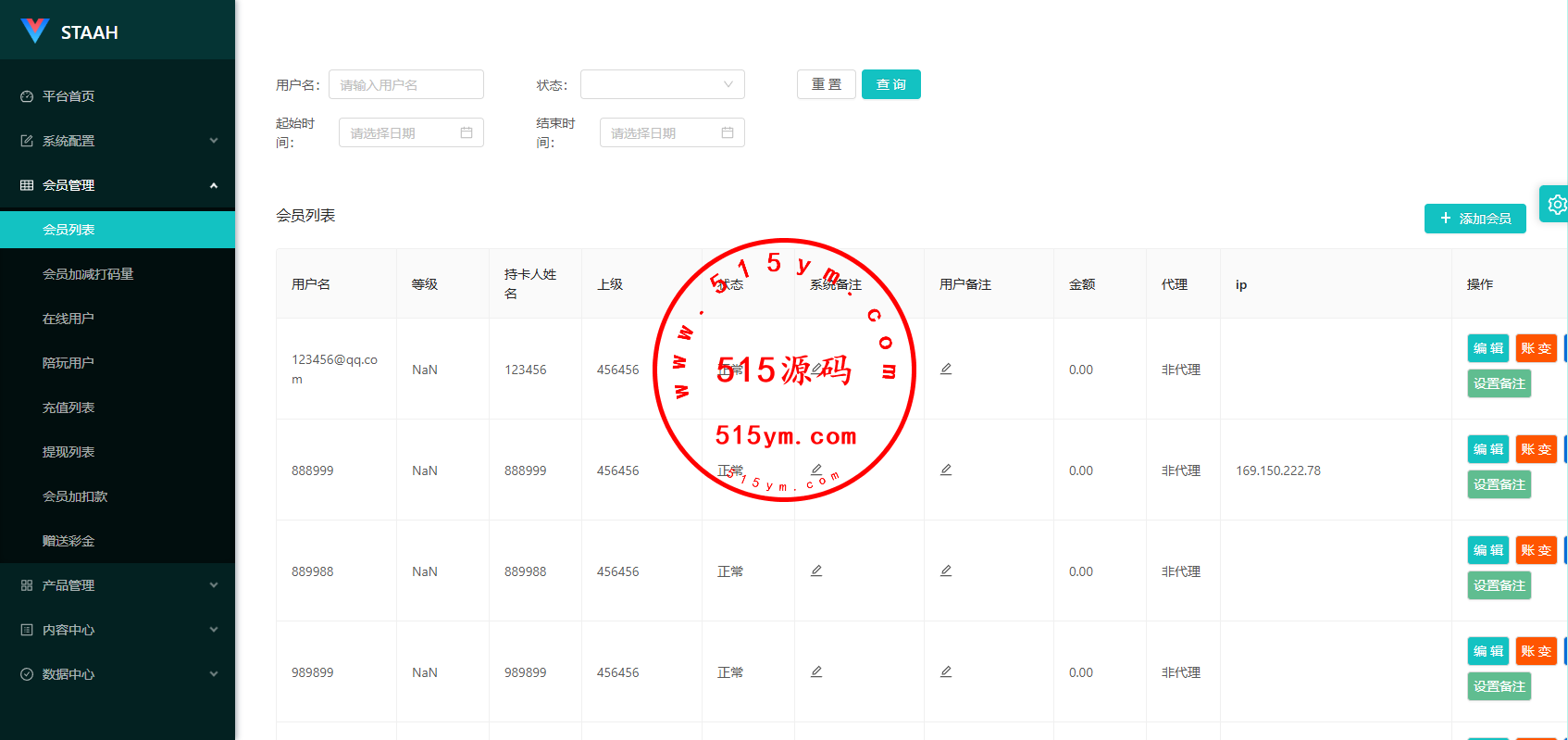The width and height of the screenshot is (1568, 740).
Task: Click the 用户名 input field
Action: coord(406,84)
